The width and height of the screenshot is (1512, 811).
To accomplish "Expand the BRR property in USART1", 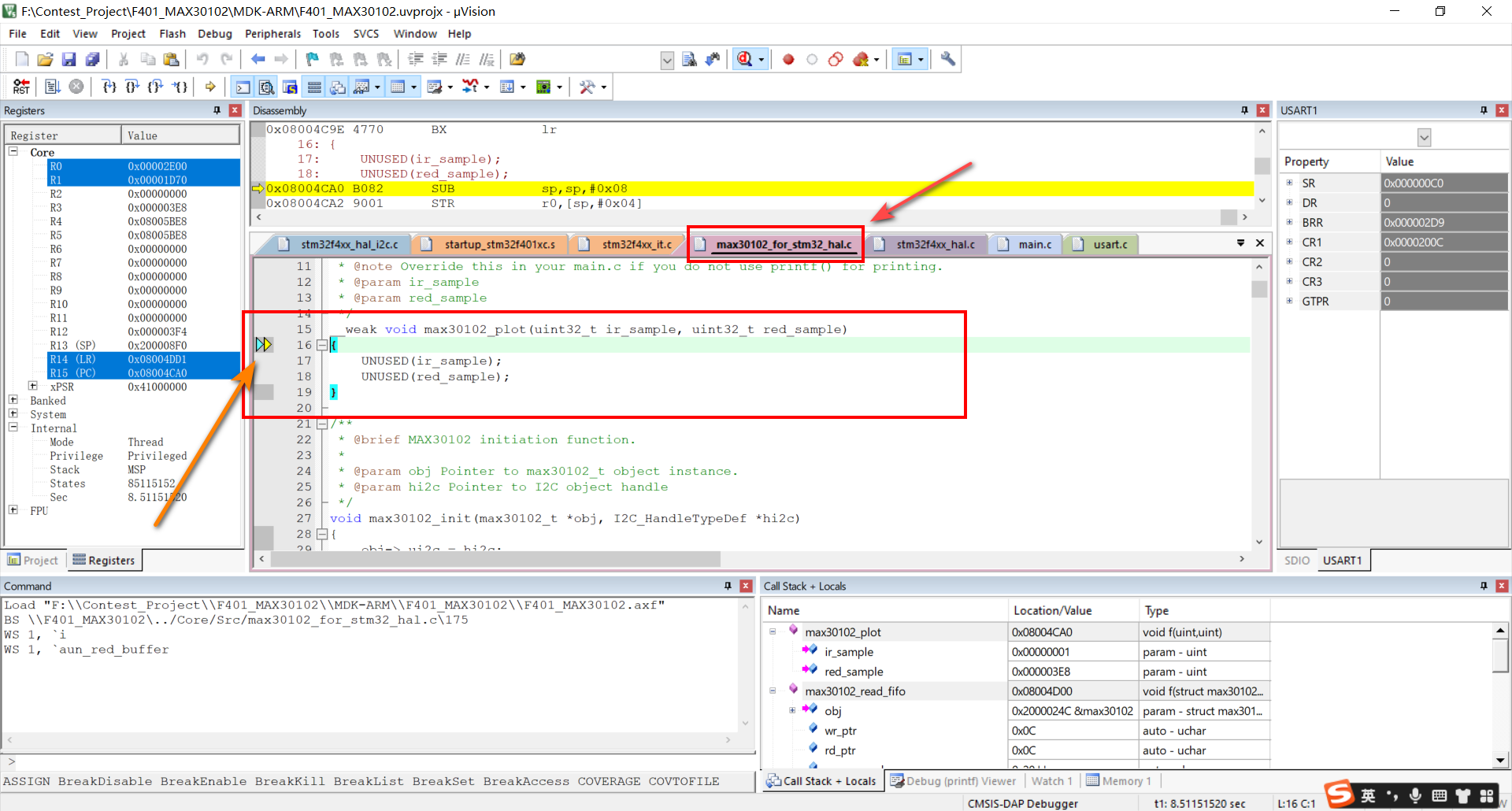I will pyautogui.click(x=1290, y=222).
